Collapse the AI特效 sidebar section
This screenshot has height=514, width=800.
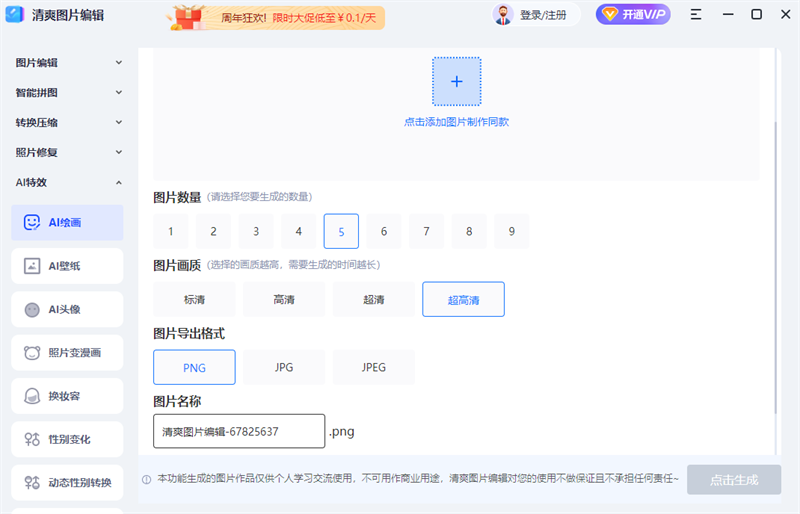click(x=68, y=182)
